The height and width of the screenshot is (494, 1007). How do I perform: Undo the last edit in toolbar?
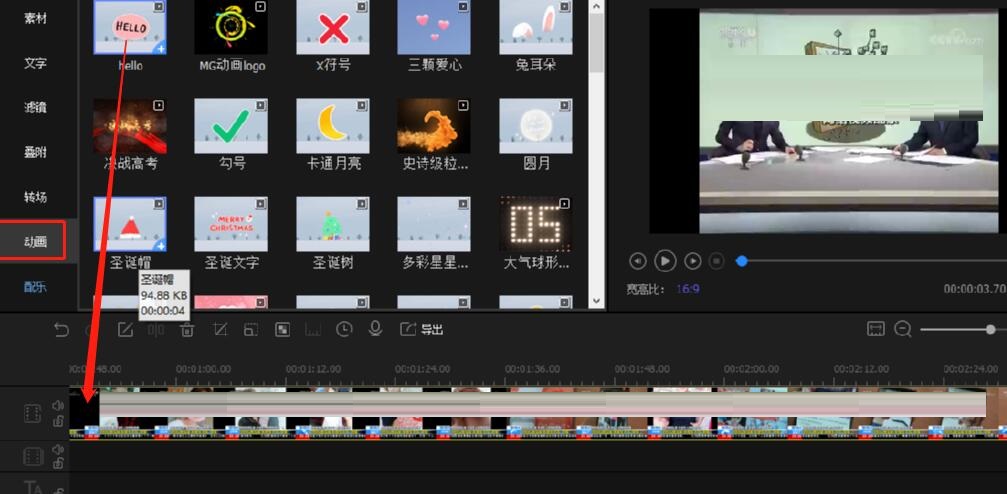pos(61,330)
